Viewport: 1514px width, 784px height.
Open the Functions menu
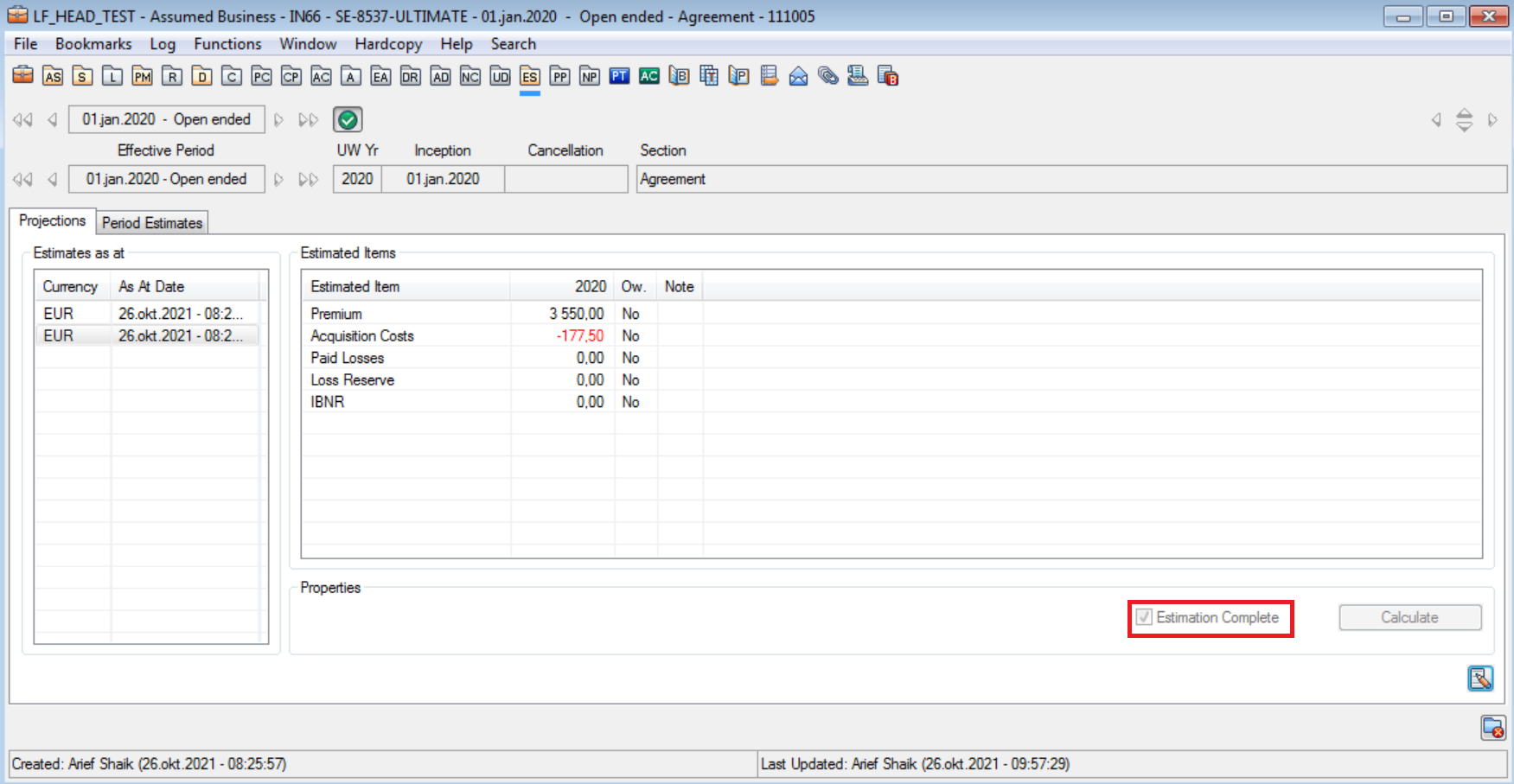(x=227, y=44)
